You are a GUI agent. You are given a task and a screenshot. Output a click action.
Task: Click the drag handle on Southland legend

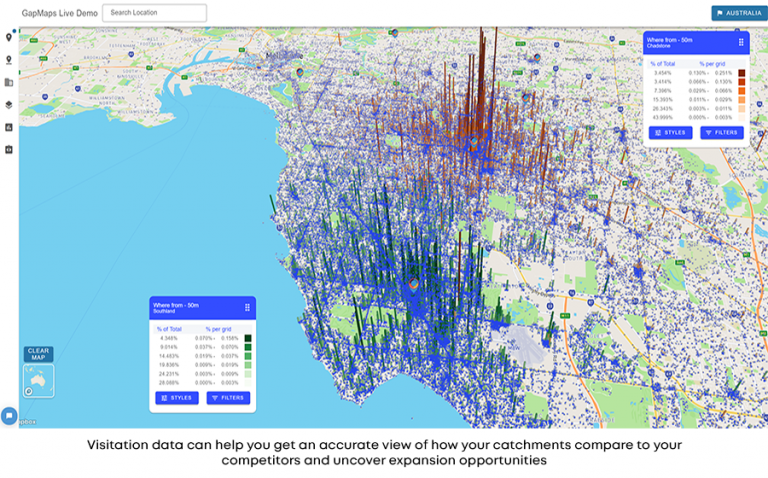[248, 307]
